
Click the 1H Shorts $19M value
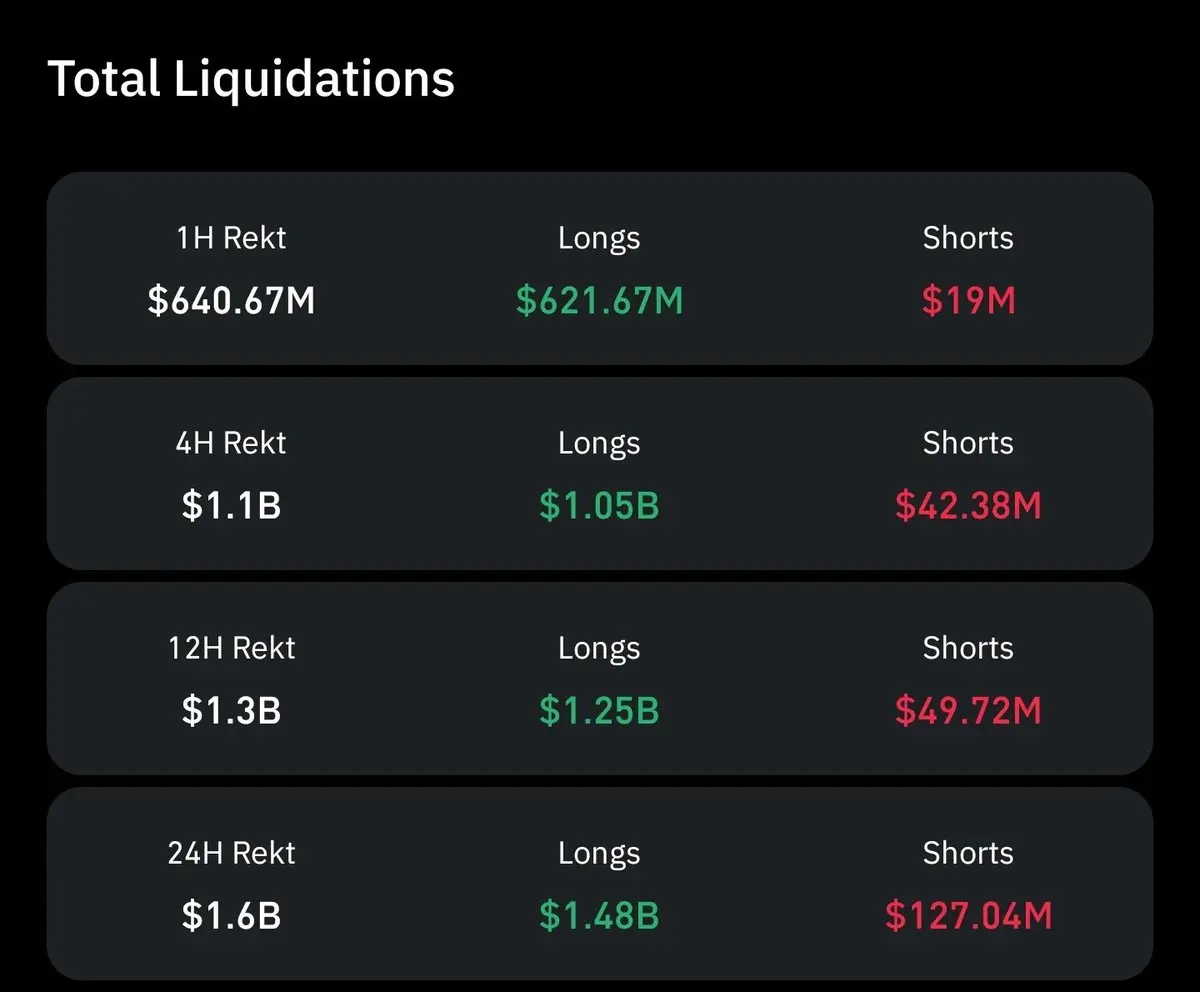pos(968,301)
